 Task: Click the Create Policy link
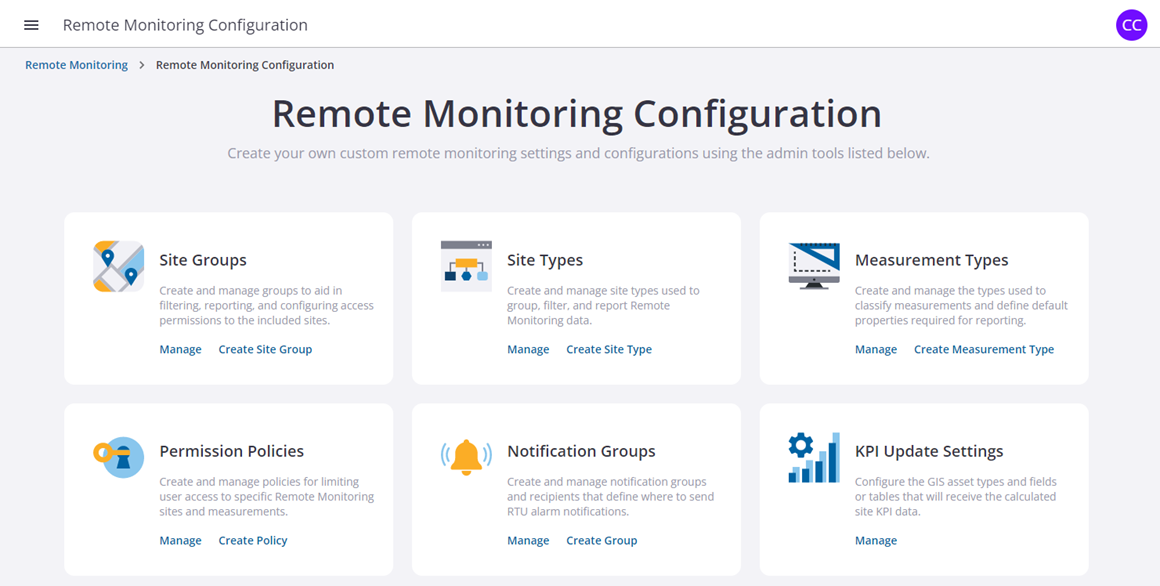(x=253, y=540)
